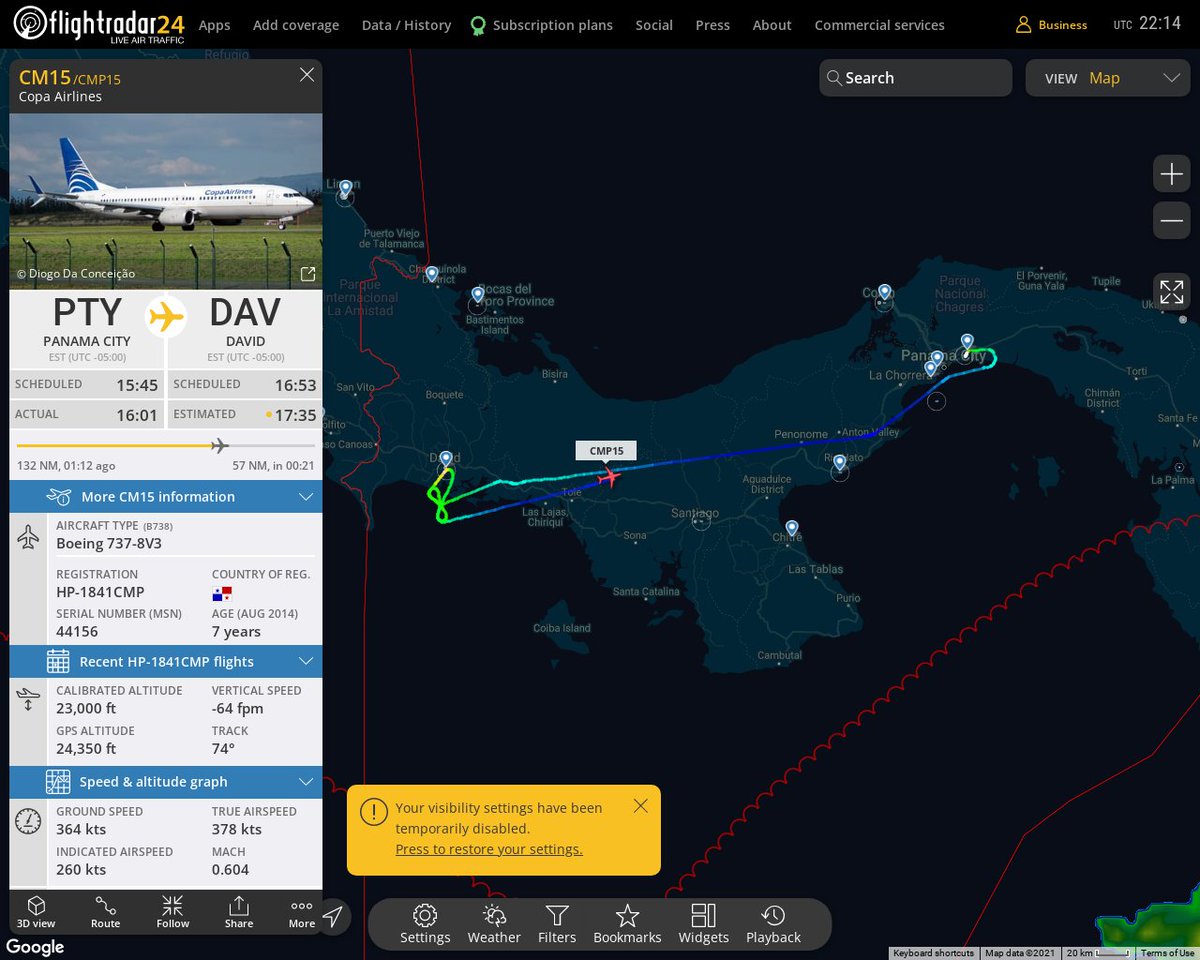This screenshot has width=1200, height=960.
Task: Expand More CM15 information
Action: [166, 496]
